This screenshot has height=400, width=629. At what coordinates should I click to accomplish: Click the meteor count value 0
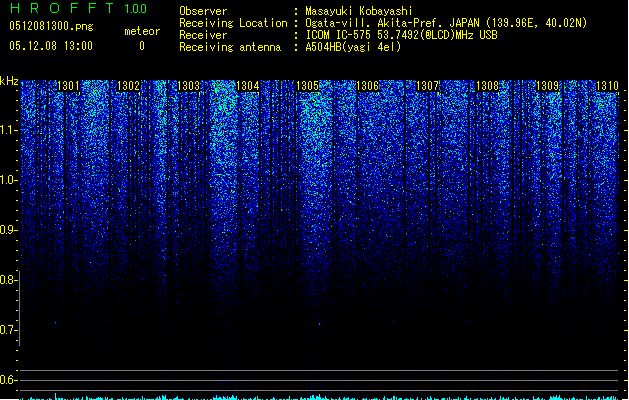(x=142, y=46)
